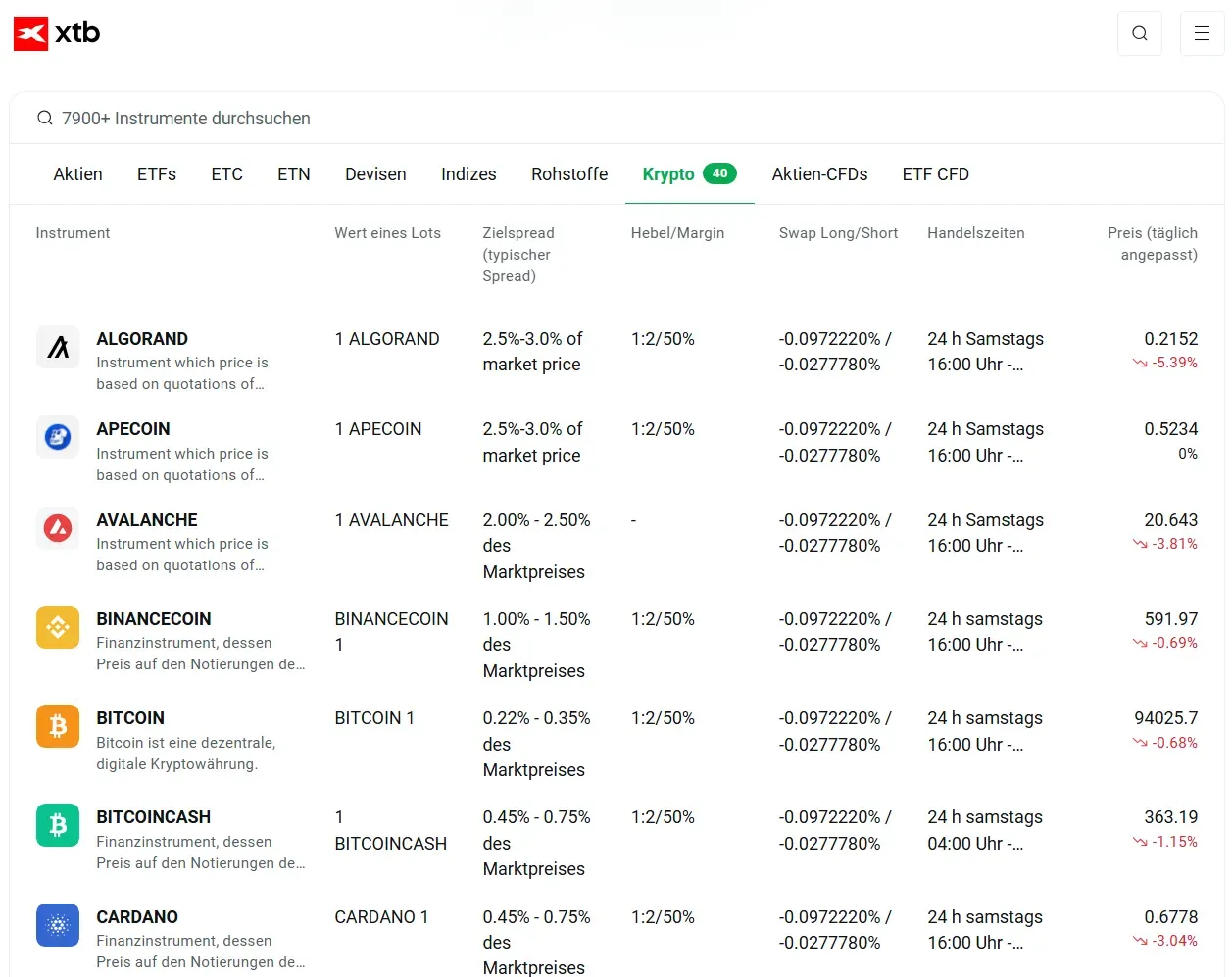The height and width of the screenshot is (977, 1232).
Task: Click the Apecoin coin icon
Action: [58, 437]
